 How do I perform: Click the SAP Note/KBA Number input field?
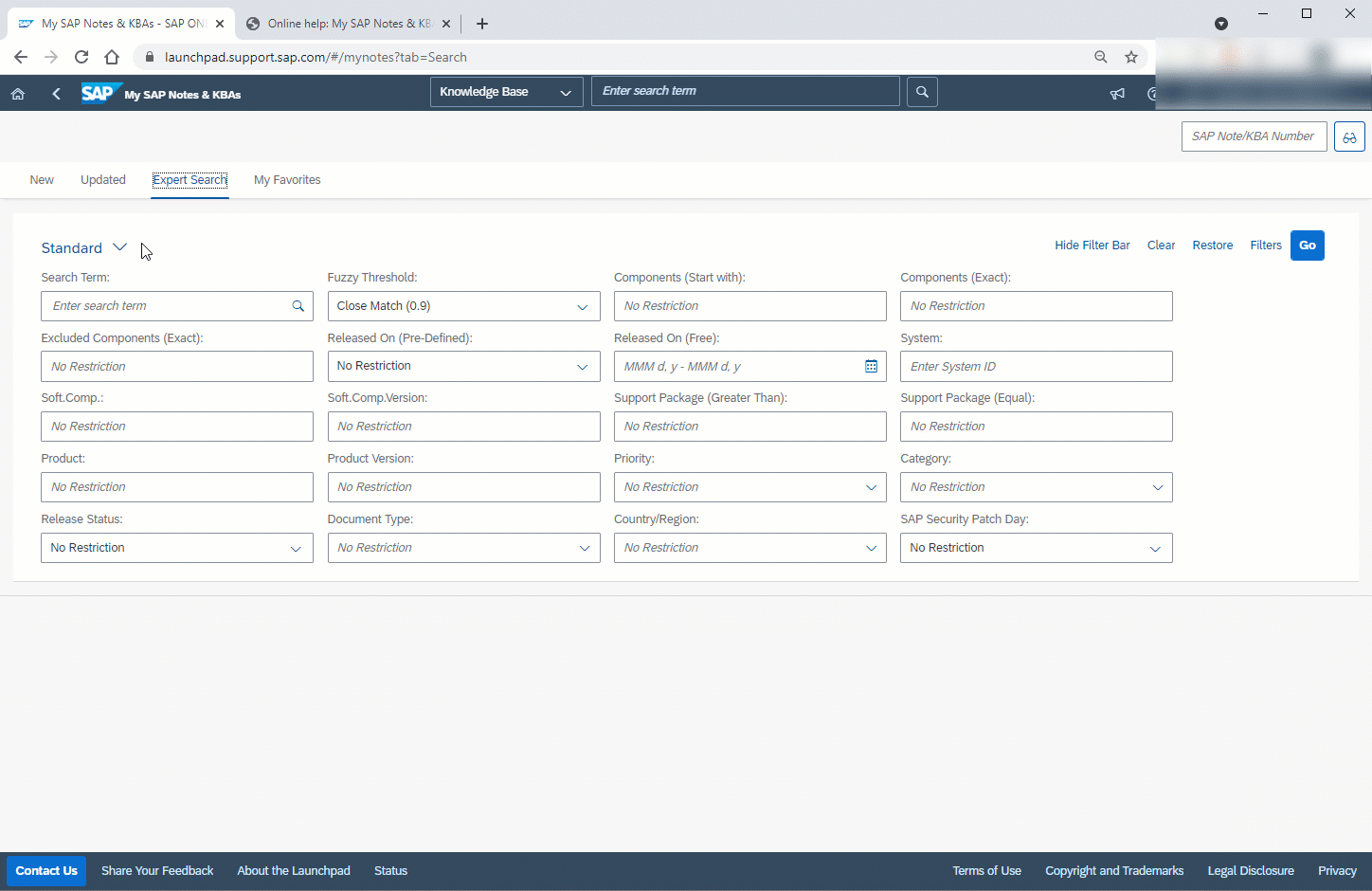[x=1253, y=136]
